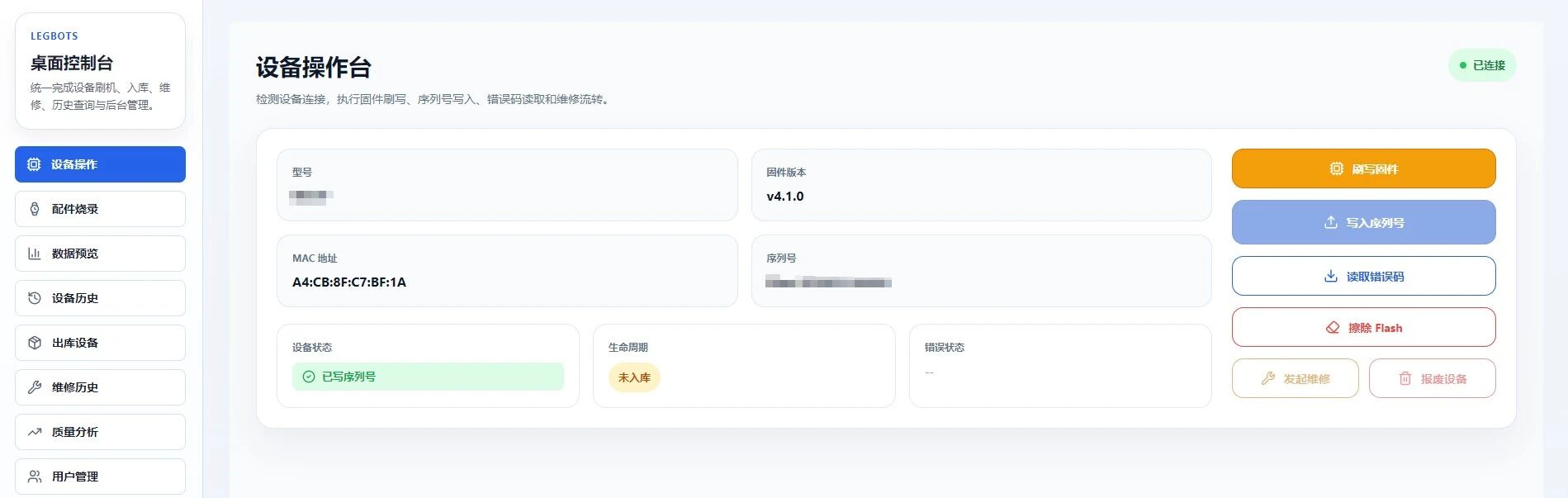Select 出库设备 in the sidebar
1568x498 pixels.
tap(100, 343)
